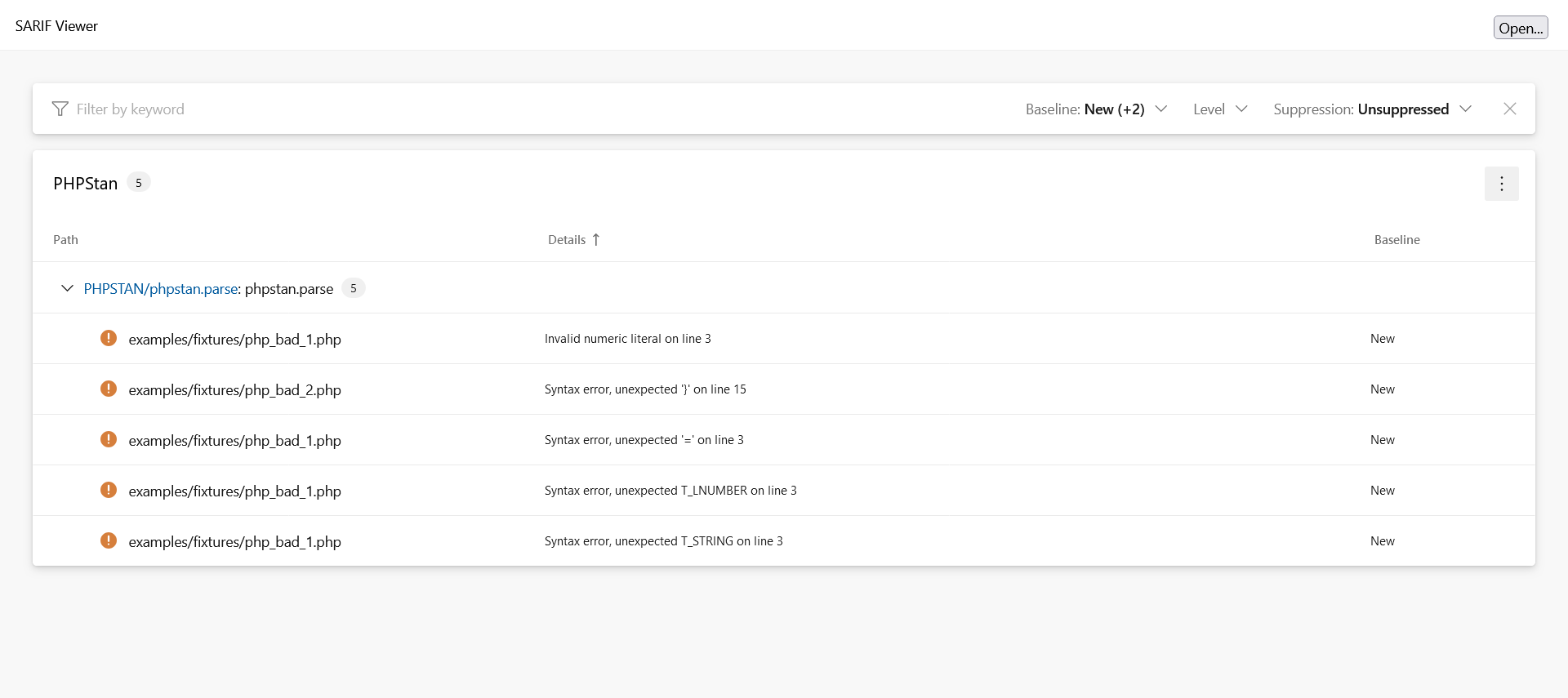Viewport: 1568px width, 698px height.
Task: Click 'Invalid numeric literal on line 3' text
Action: (x=627, y=339)
